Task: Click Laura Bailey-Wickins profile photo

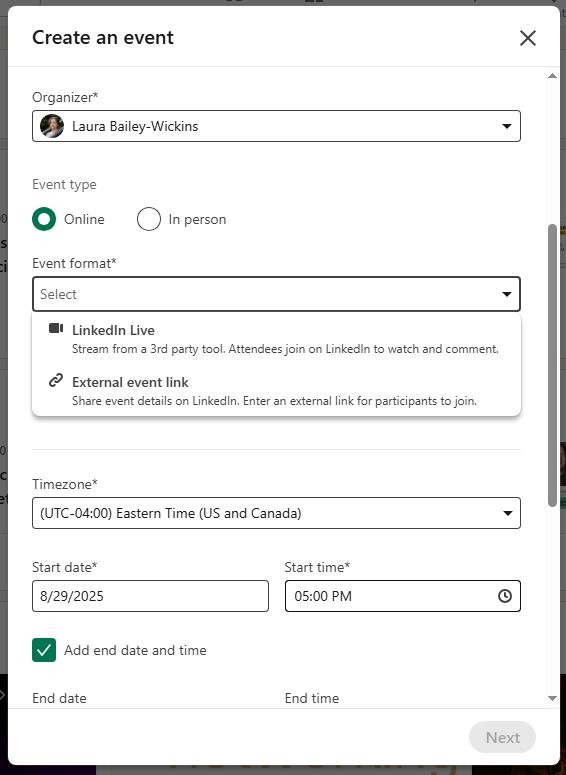Action: [52, 126]
